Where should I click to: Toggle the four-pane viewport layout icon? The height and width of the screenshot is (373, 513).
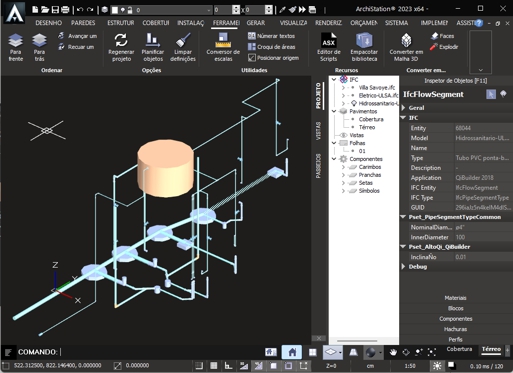pyautogui.click(x=312, y=352)
